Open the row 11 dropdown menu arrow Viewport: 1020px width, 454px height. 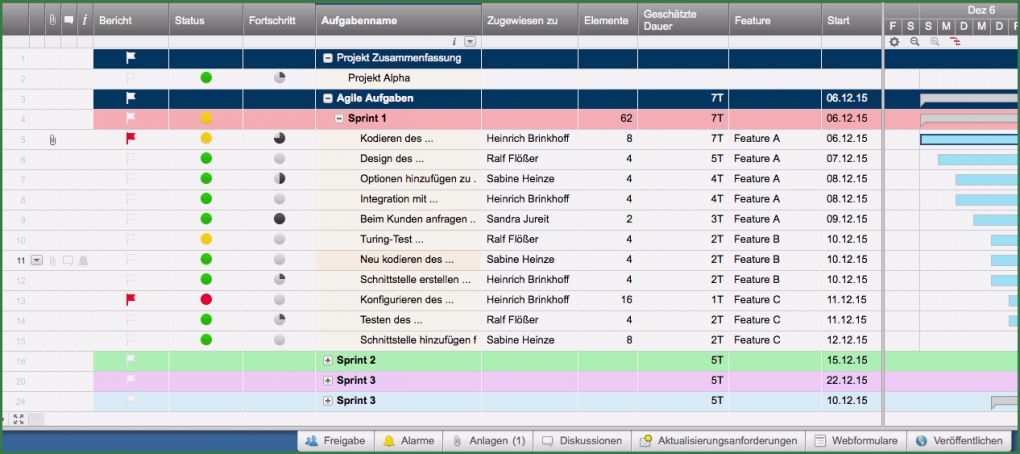pos(37,260)
